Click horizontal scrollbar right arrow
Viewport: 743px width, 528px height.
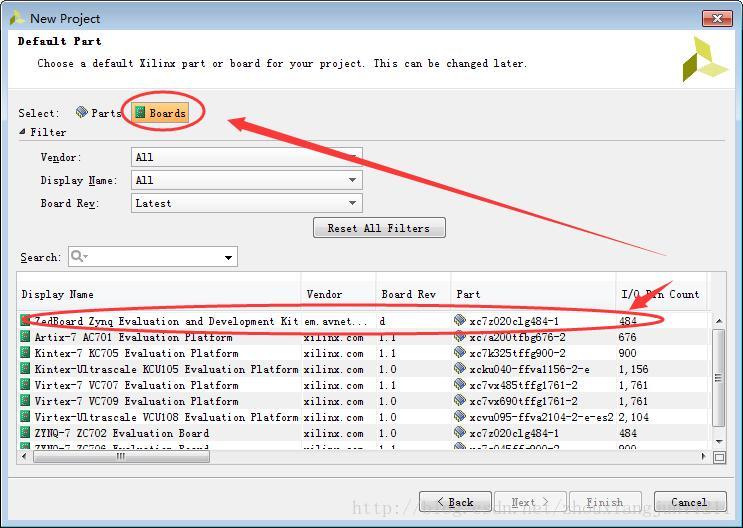(704, 456)
